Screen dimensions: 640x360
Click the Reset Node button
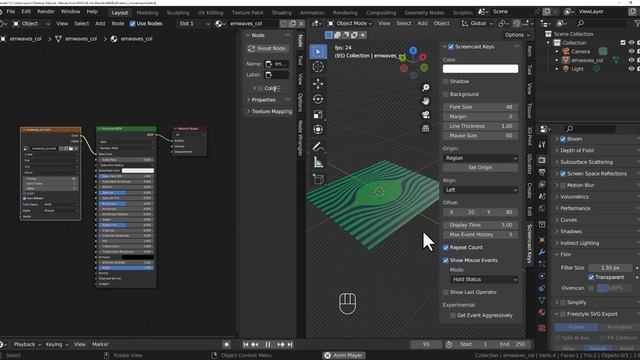pyautogui.click(x=268, y=49)
